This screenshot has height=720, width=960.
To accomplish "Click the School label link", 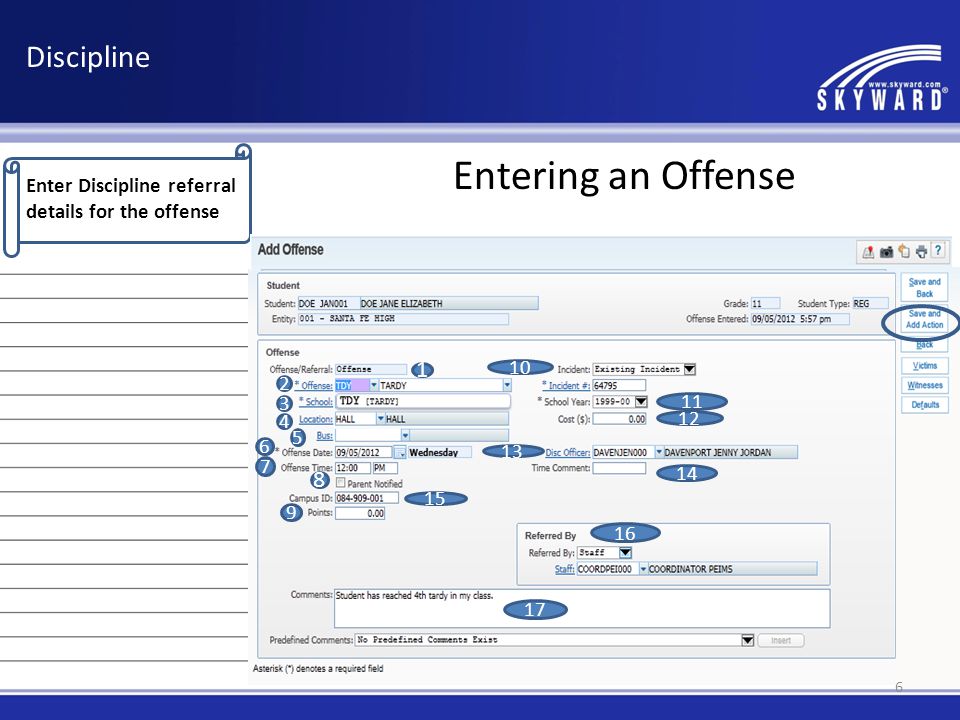I will click(x=319, y=402).
